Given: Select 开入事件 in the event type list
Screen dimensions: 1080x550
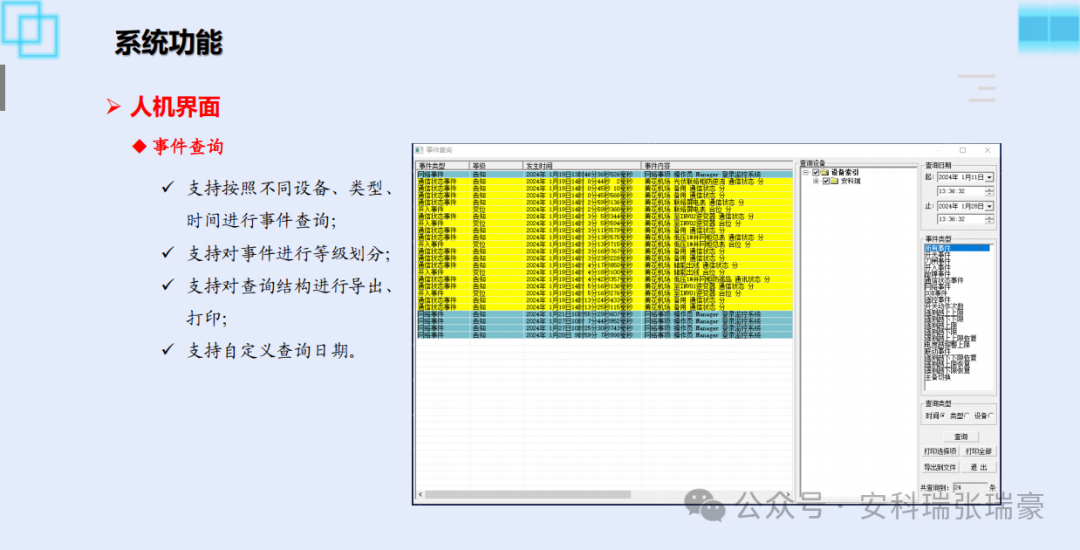Looking at the screenshot, I should 935,267.
